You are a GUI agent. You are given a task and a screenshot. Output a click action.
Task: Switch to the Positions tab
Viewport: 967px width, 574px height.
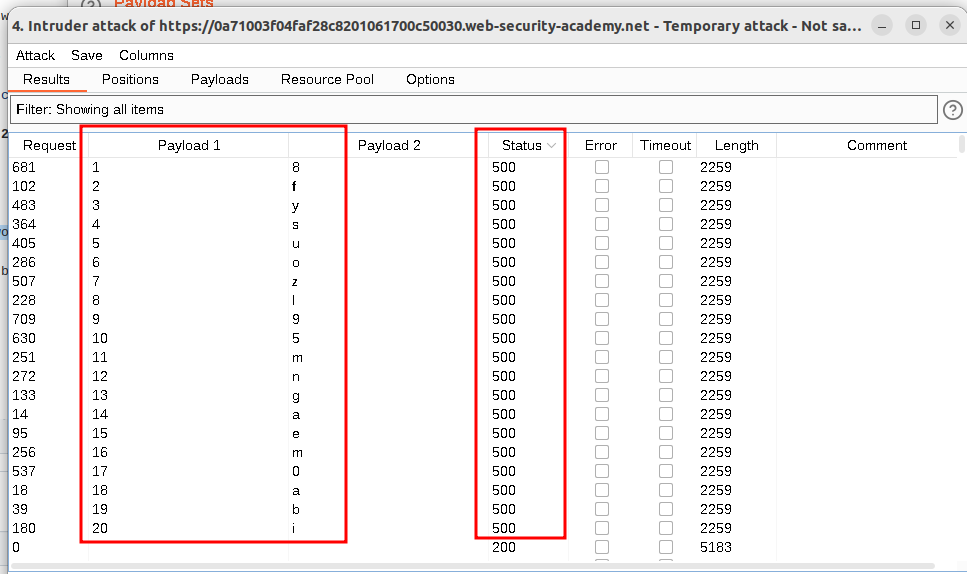130,80
